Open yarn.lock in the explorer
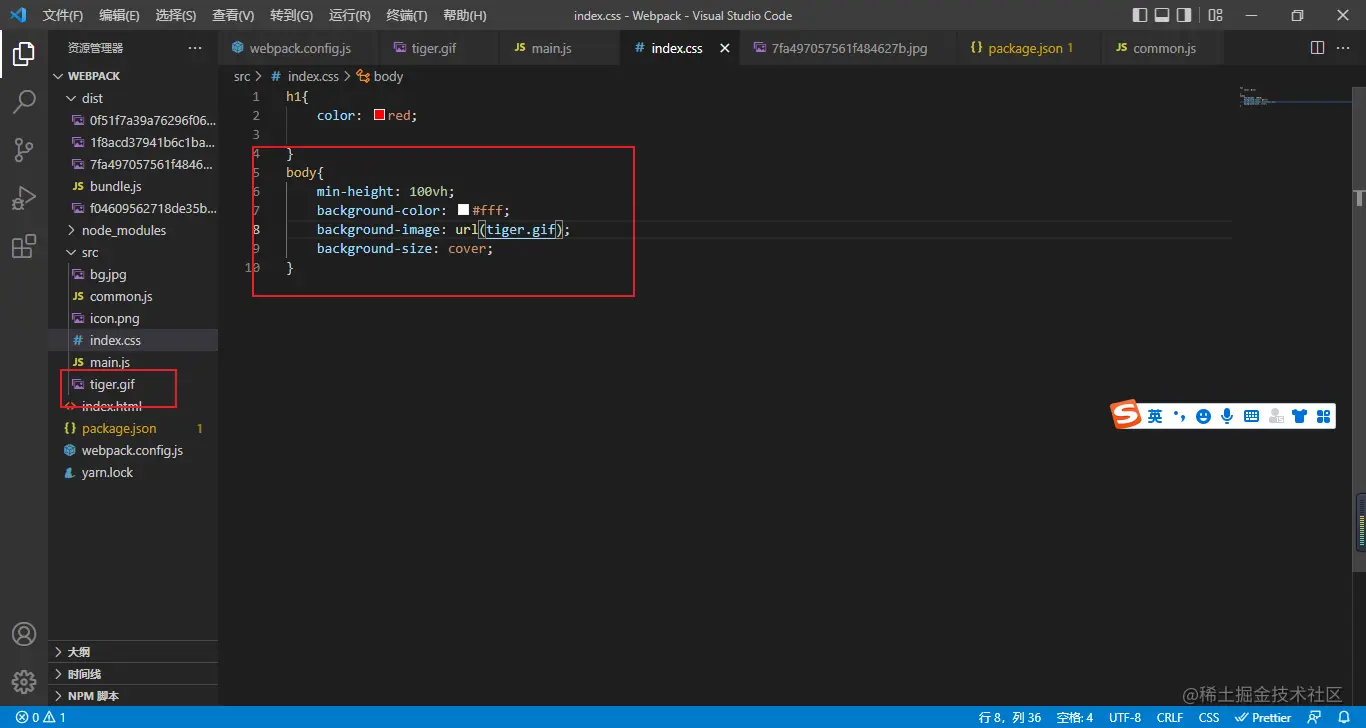This screenshot has height=728, width=1366. pos(133,472)
